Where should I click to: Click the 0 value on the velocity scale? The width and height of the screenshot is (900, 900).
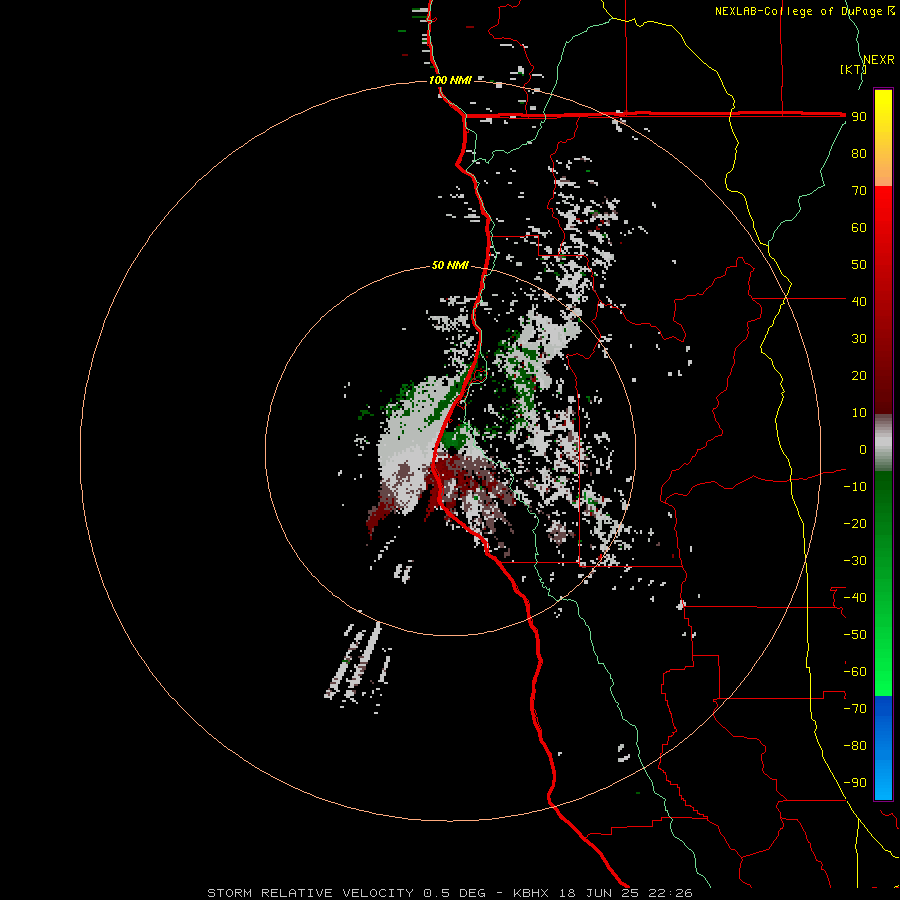point(863,449)
